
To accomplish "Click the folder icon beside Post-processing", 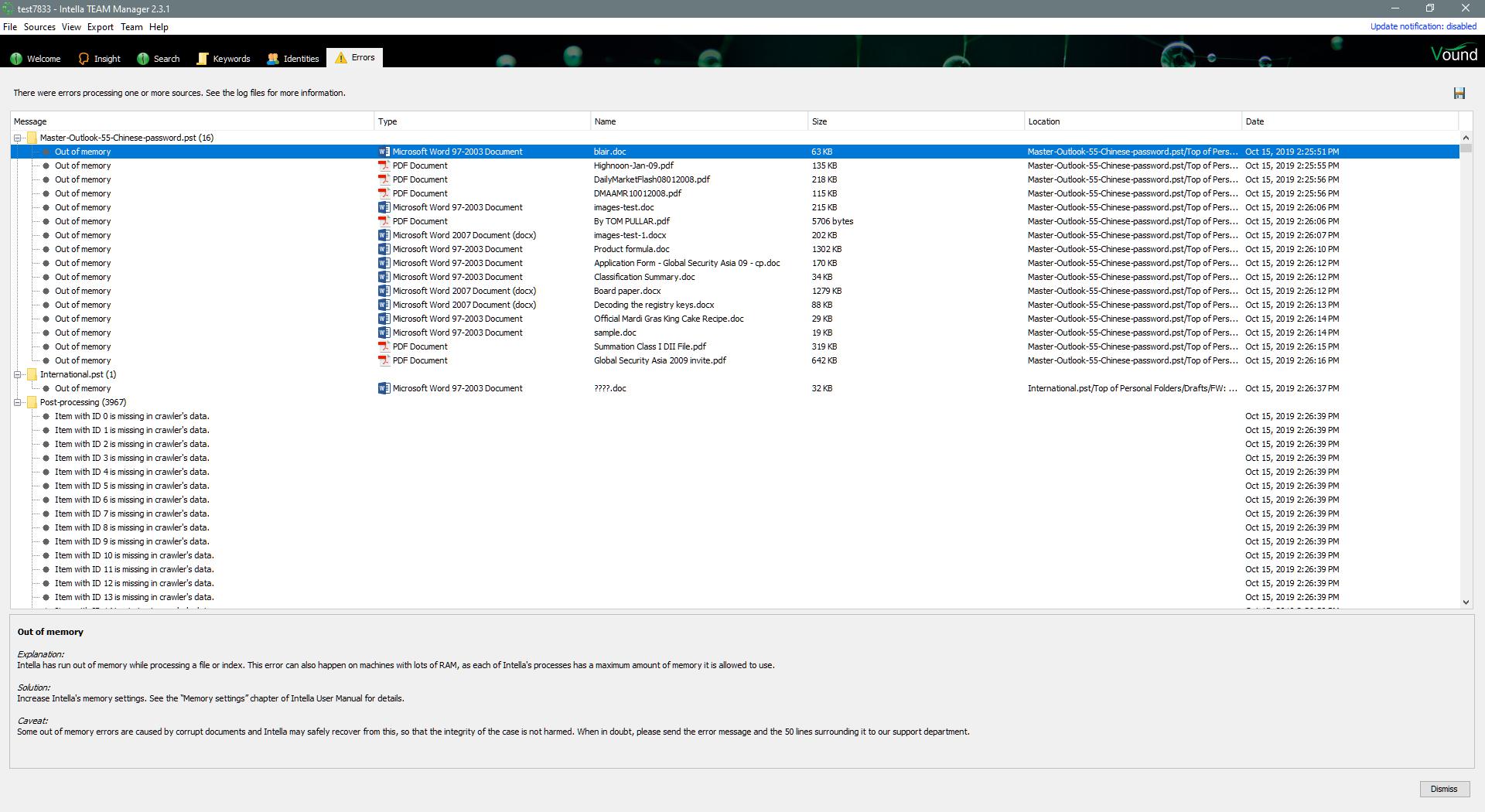I will coord(32,401).
